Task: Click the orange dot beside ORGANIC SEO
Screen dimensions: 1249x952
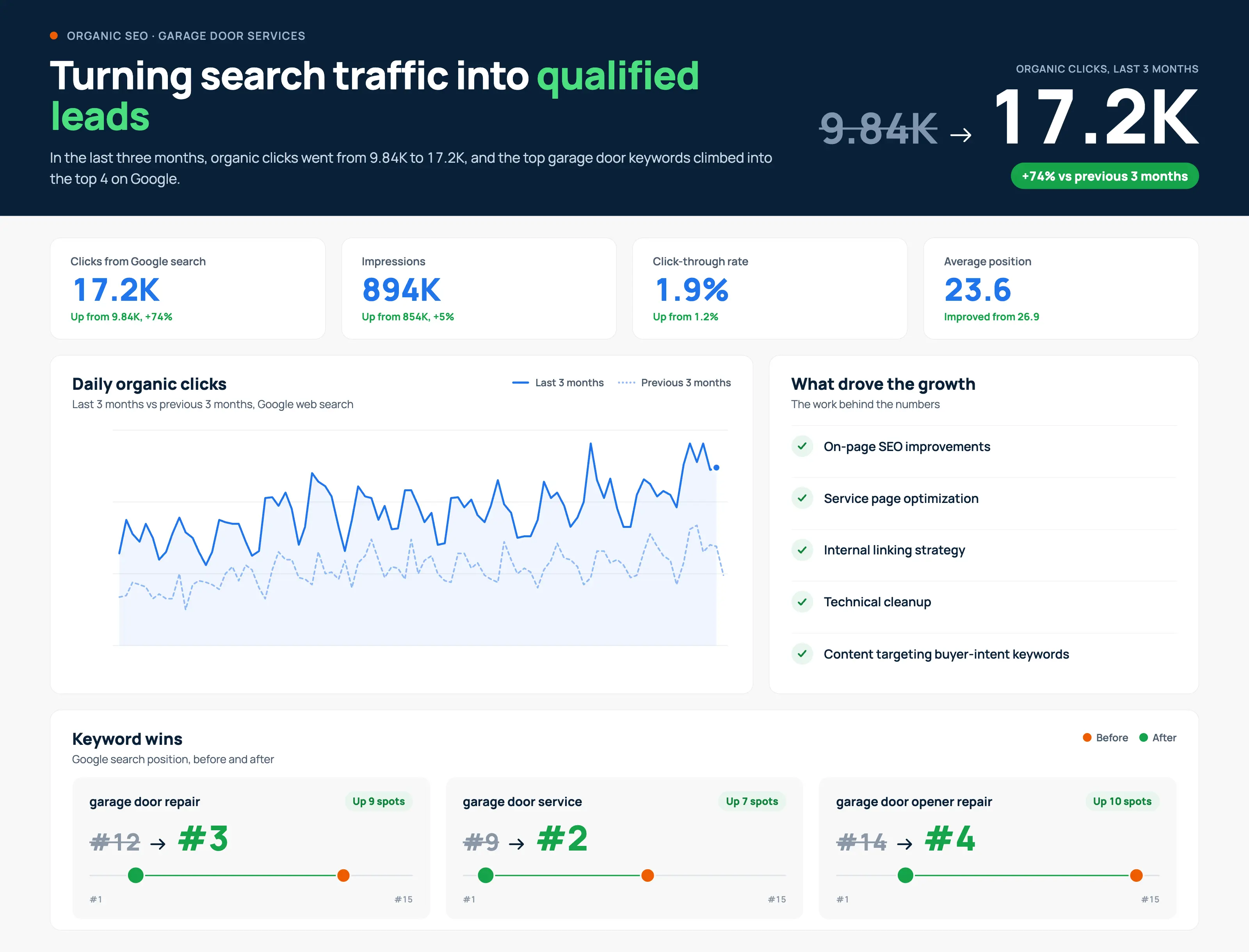Action: [x=54, y=36]
